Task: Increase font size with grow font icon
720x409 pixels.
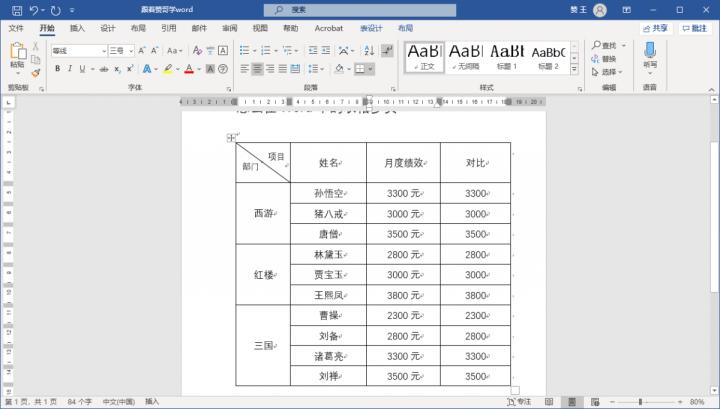Action: pos(142,50)
